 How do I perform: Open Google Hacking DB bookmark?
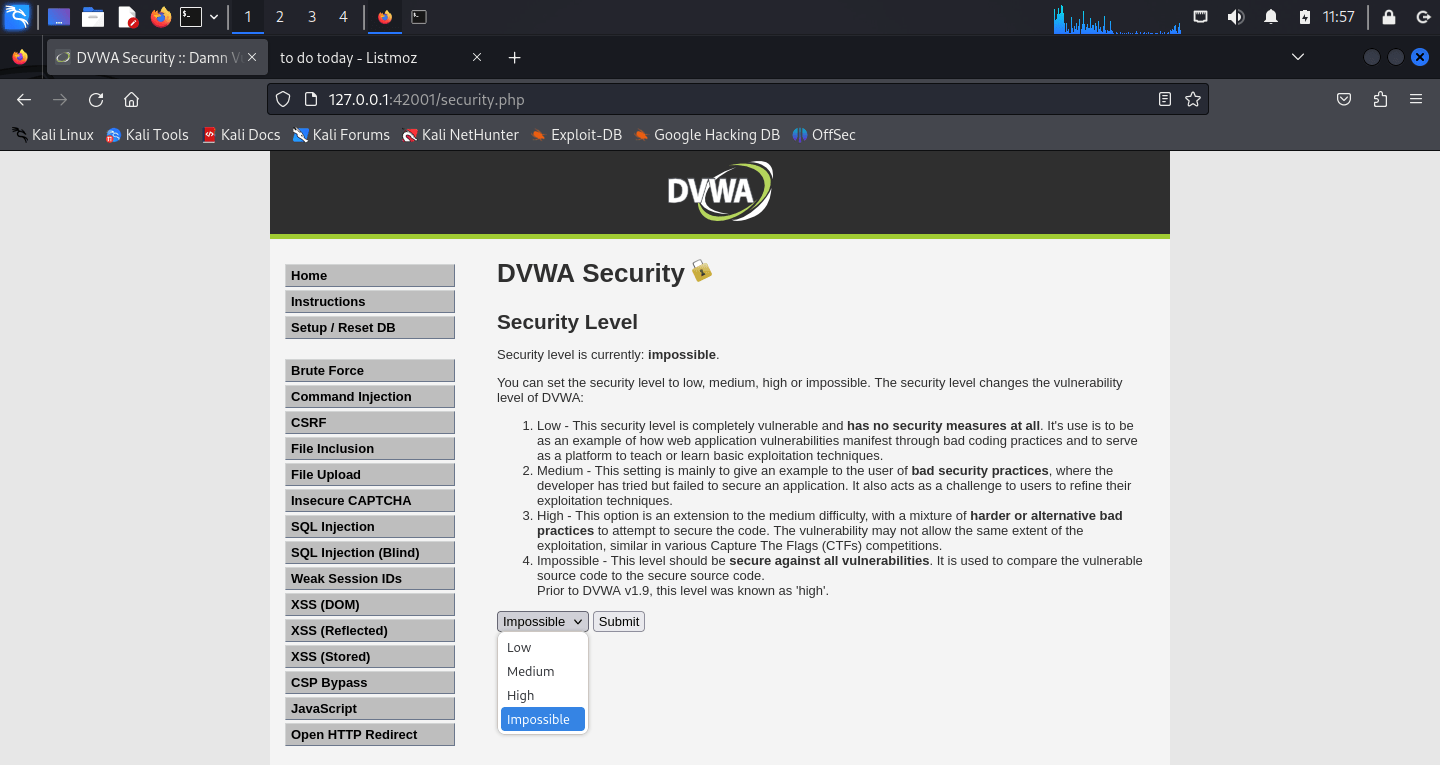[x=707, y=135]
